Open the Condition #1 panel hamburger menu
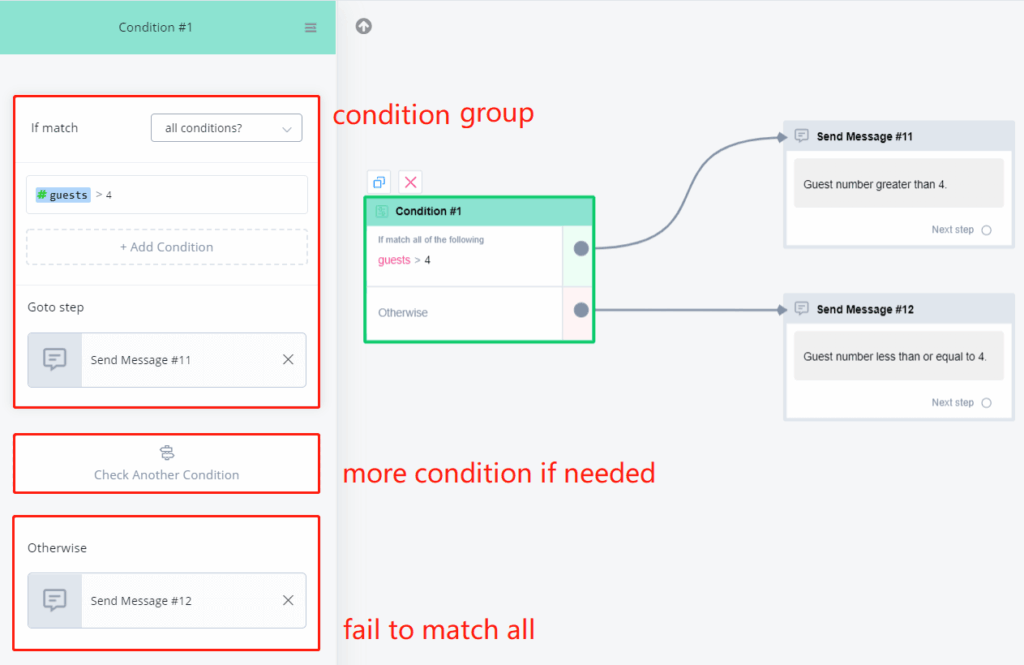Screen dimensions: 1024x665 coord(310,28)
